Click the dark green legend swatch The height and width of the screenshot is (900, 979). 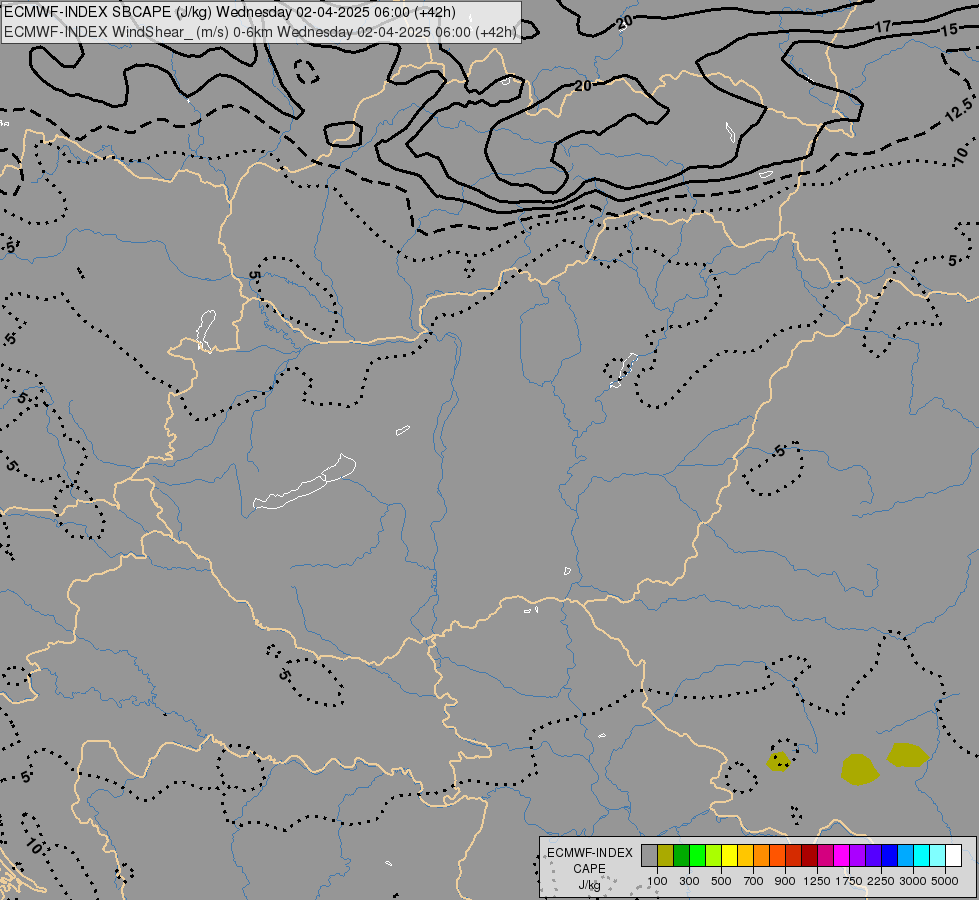[x=681, y=856]
